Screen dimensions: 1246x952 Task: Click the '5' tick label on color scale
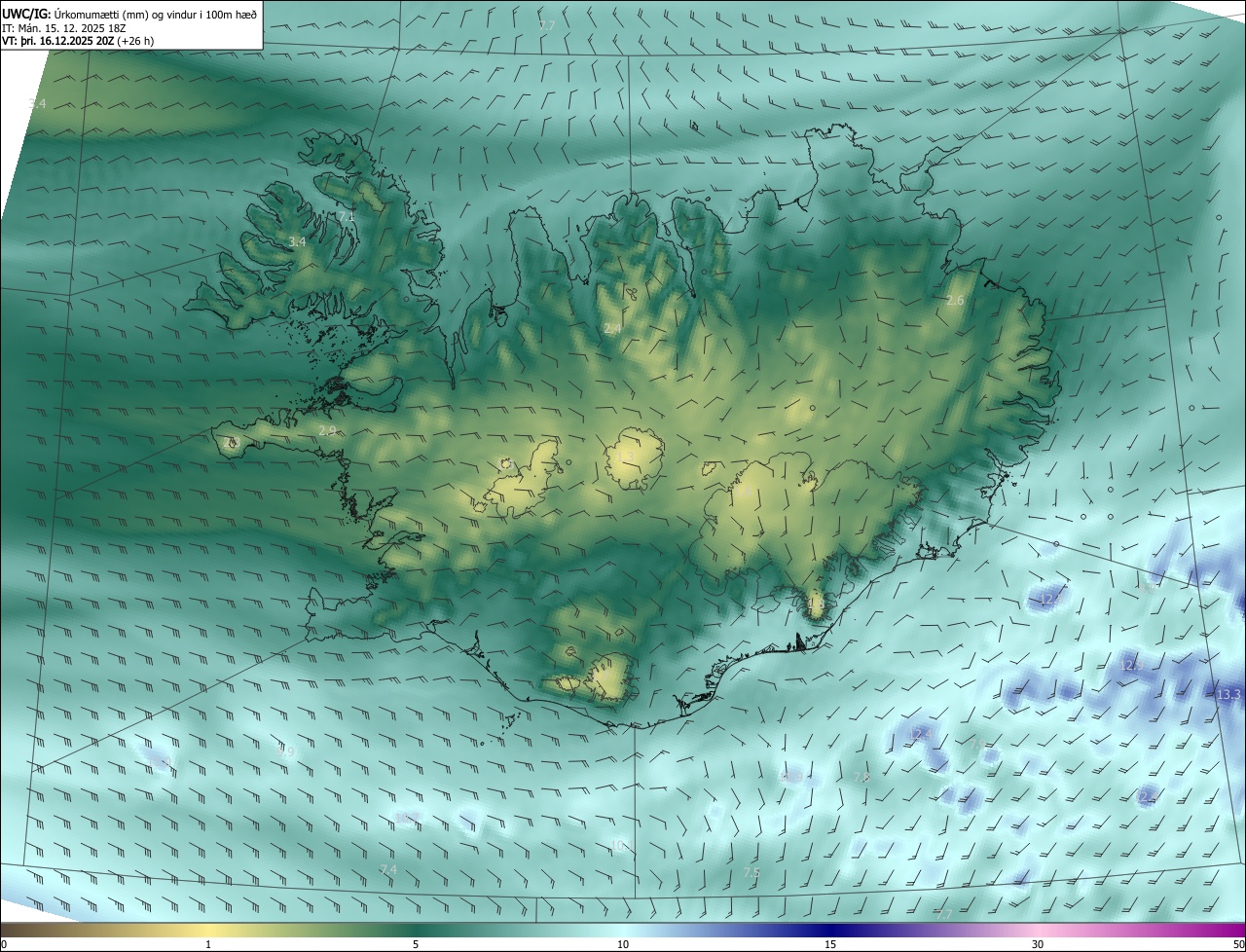pyautogui.click(x=416, y=944)
